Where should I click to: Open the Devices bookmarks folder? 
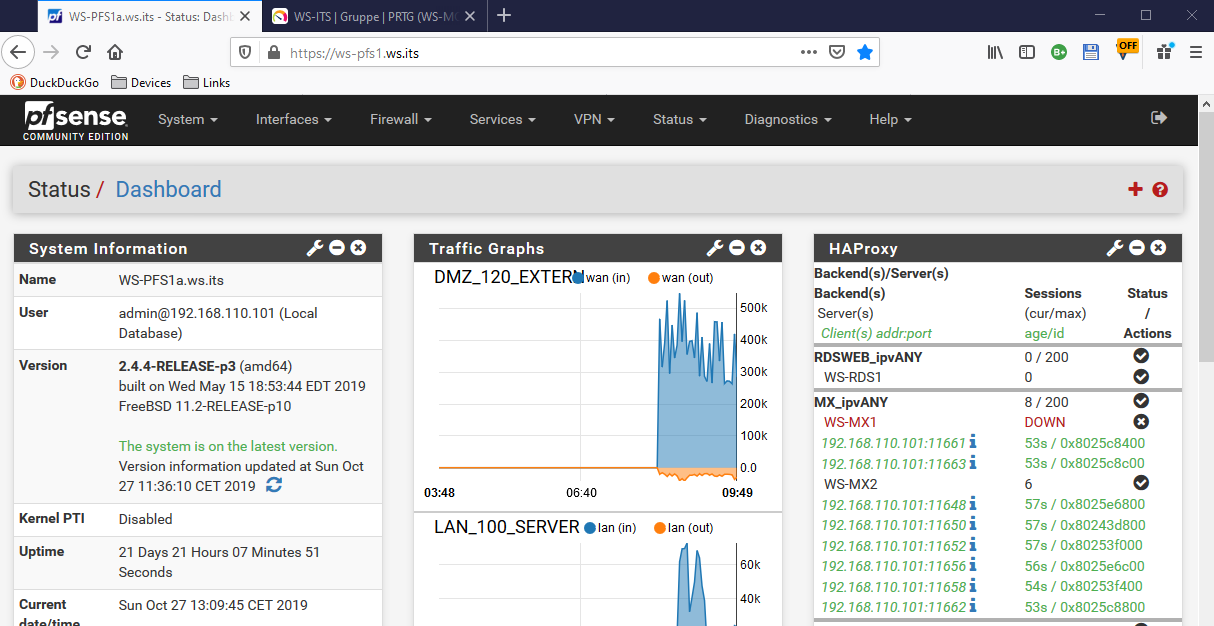point(141,82)
